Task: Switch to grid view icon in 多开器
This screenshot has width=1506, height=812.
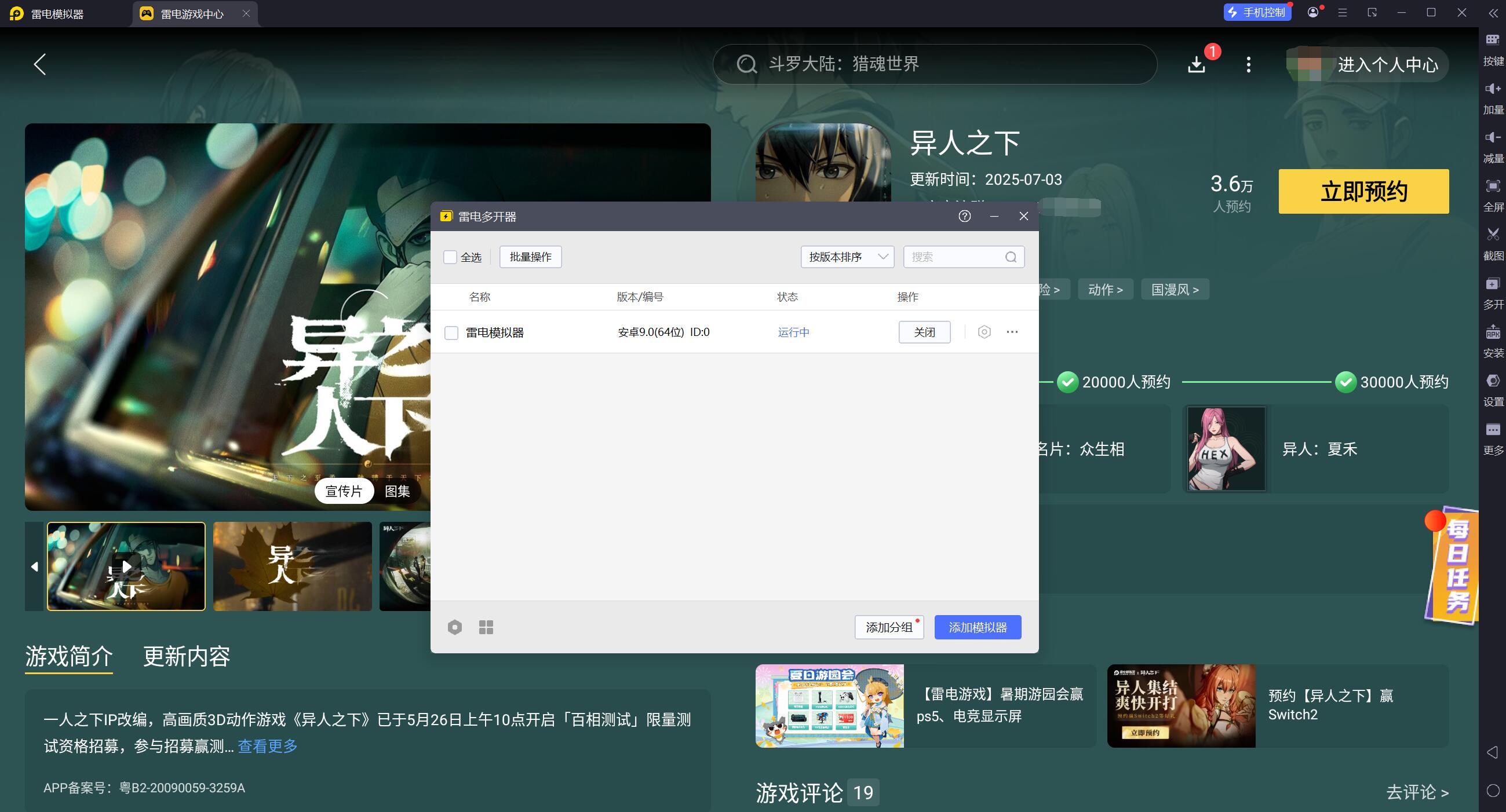Action: (x=486, y=627)
